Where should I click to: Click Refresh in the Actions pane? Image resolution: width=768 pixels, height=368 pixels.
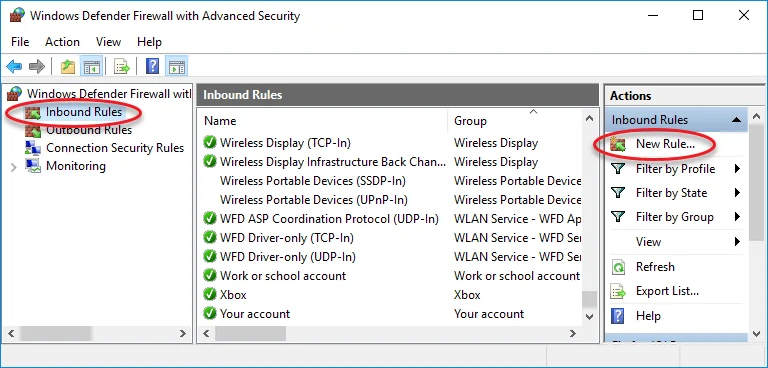click(655, 267)
